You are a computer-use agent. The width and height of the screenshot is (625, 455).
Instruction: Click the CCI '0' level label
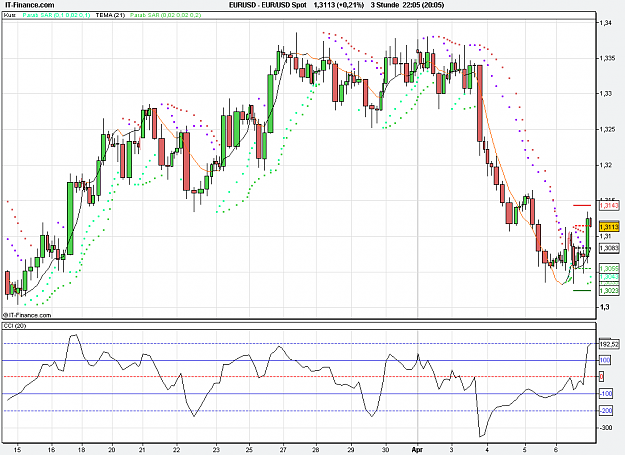(x=601, y=377)
